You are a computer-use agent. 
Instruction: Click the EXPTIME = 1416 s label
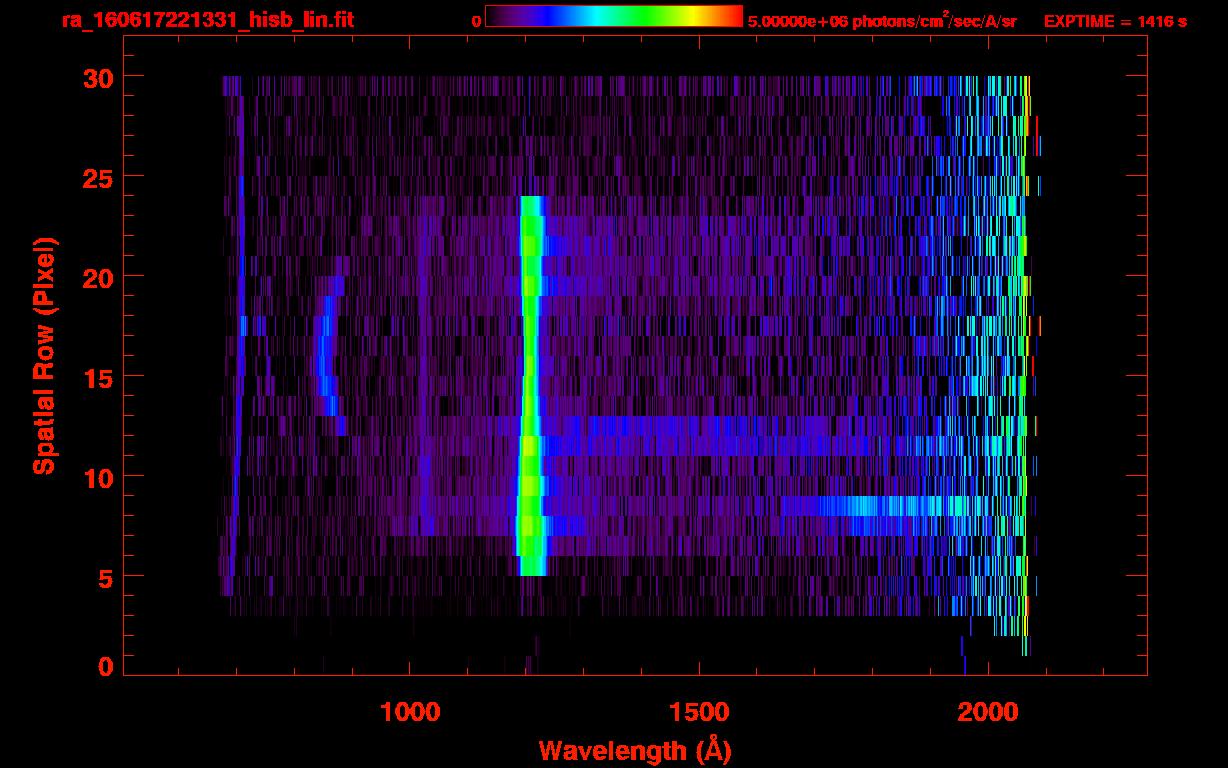tap(1115, 21)
